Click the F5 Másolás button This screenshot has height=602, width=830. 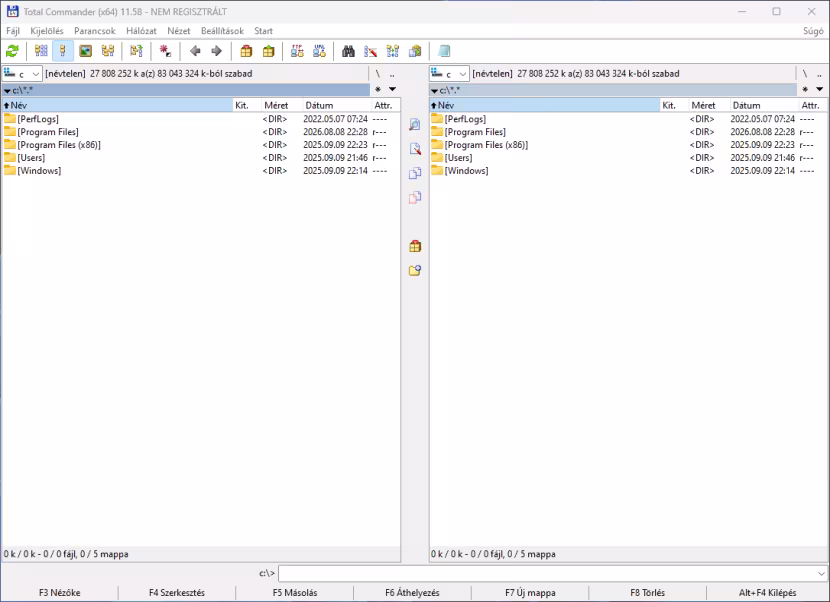[295, 592]
